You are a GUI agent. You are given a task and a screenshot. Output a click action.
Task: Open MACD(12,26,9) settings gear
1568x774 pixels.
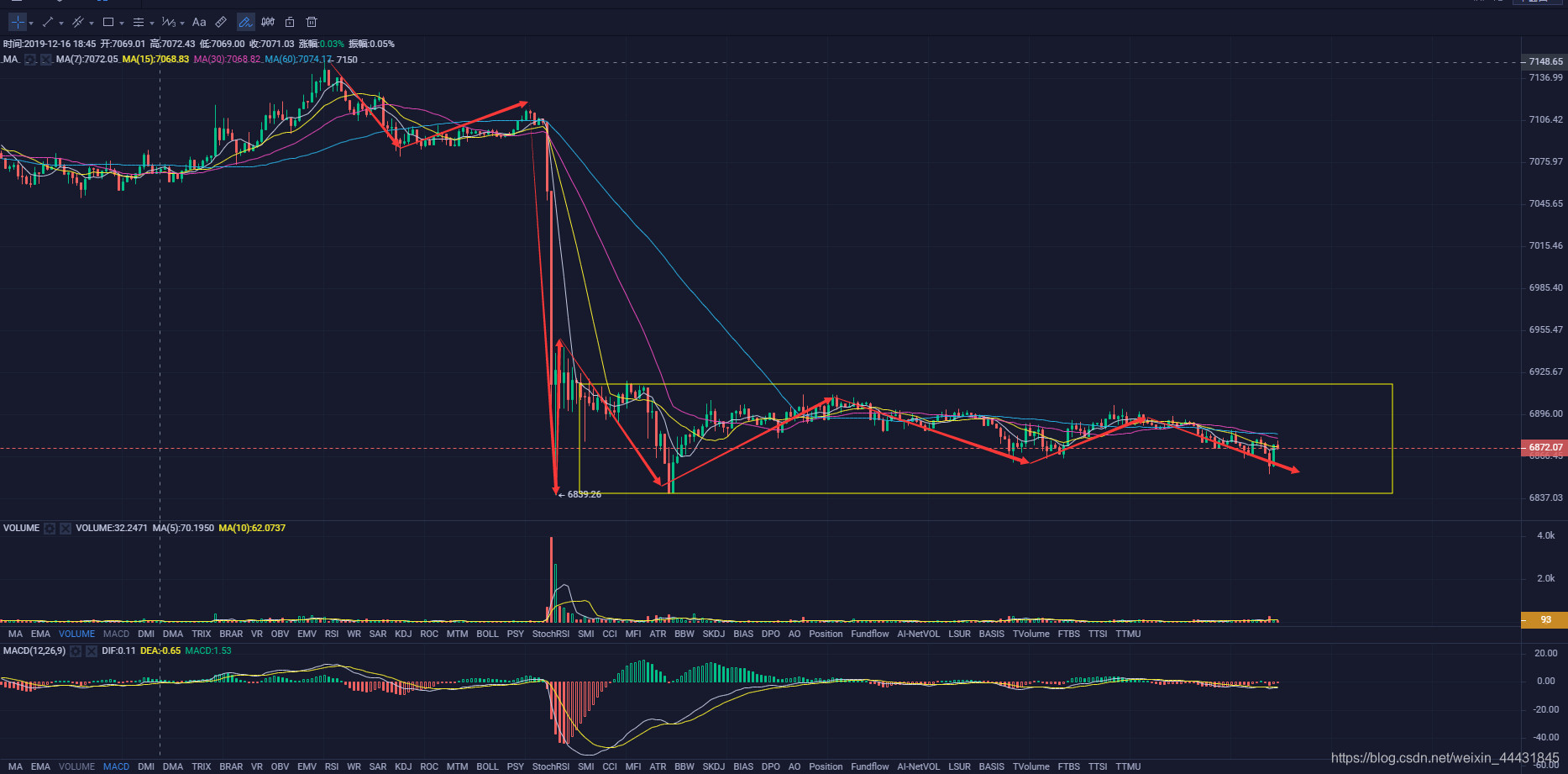(x=76, y=651)
